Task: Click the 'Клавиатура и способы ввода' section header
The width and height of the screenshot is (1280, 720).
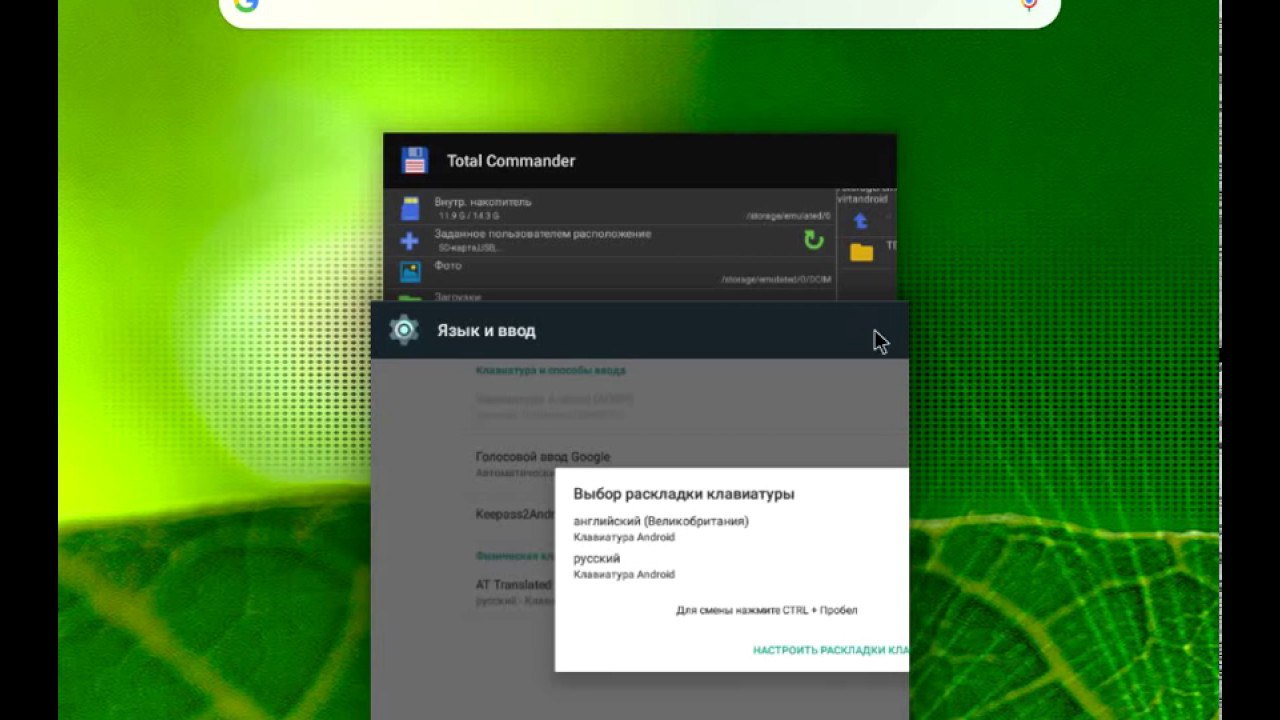Action: 551,370
